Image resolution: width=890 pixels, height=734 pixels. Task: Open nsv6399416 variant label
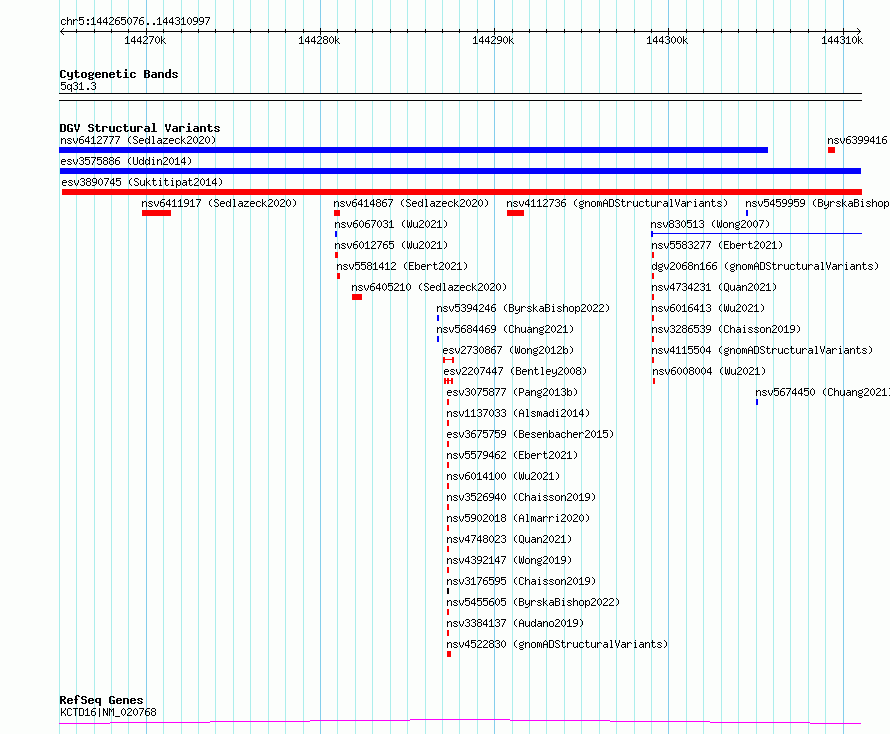pos(857,140)
